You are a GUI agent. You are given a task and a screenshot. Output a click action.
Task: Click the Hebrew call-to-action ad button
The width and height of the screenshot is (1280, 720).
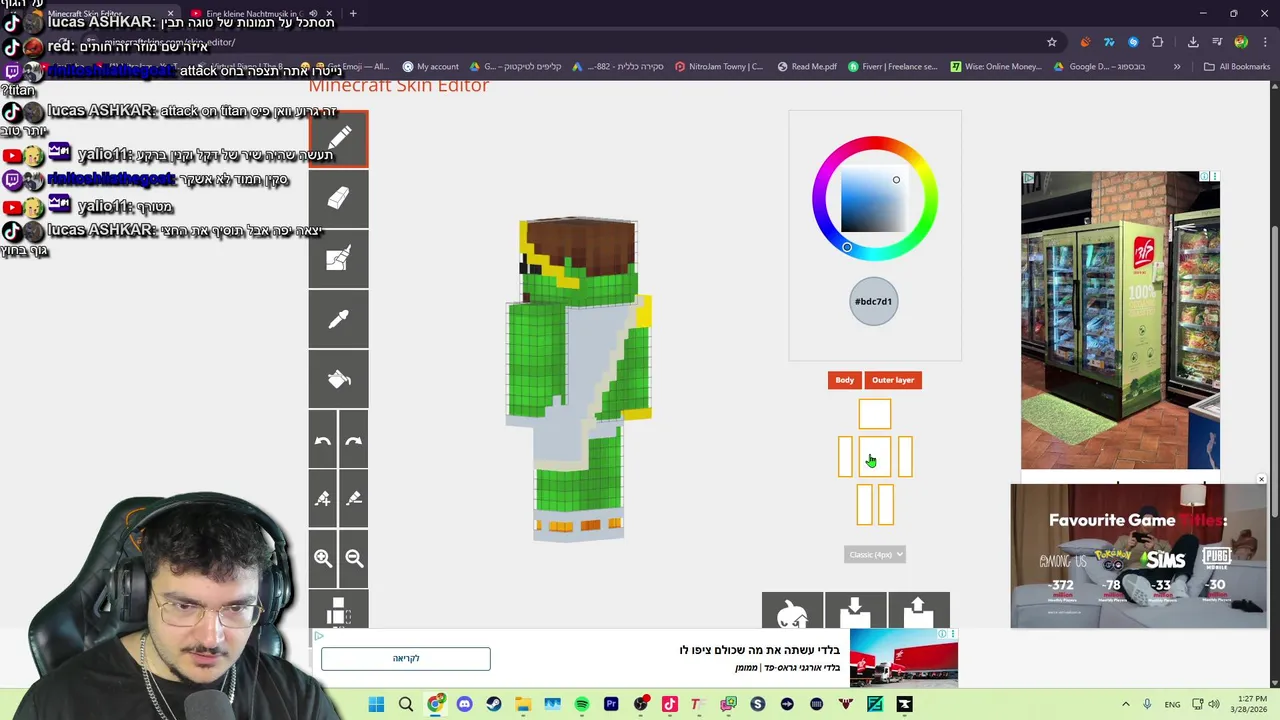406,658
